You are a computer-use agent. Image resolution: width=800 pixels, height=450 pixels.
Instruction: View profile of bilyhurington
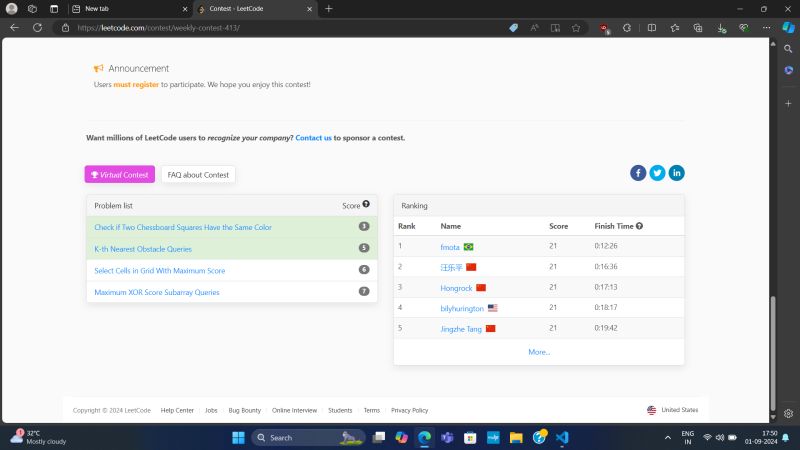pos(462,309)
